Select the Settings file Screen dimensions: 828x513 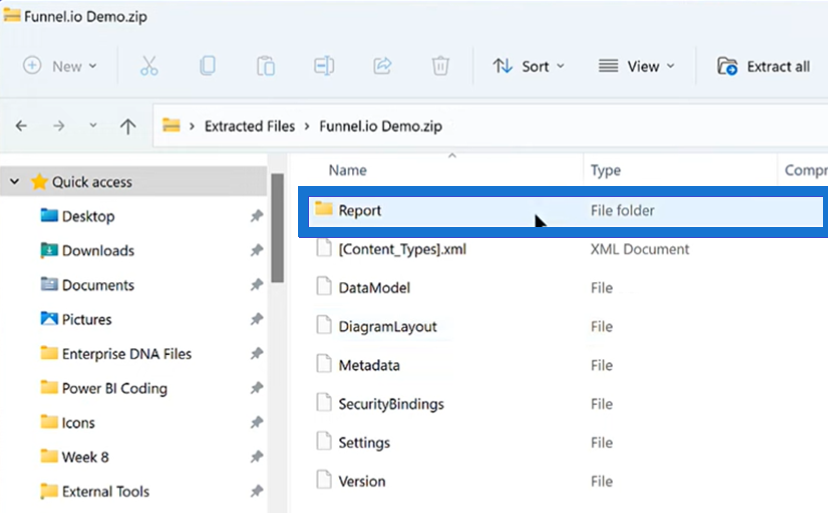click(x=364, y=443)
